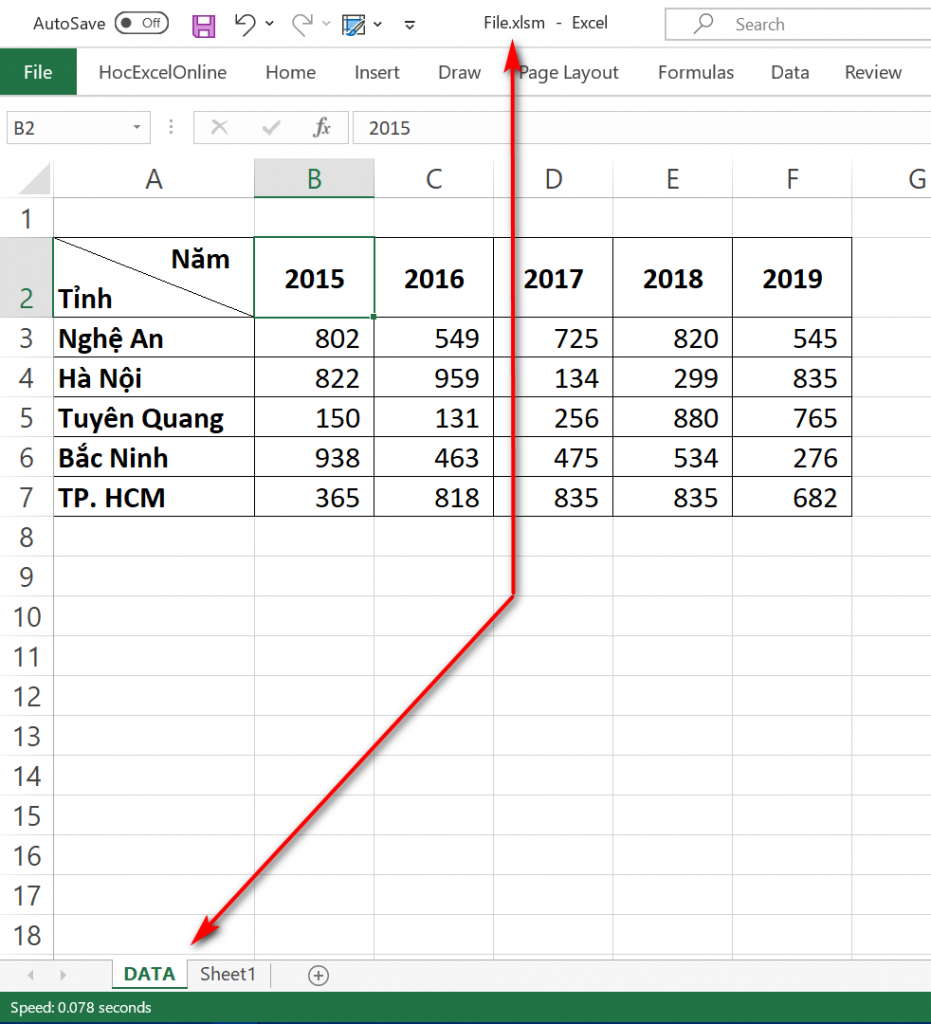Switch to the Formulas ribbon tab
The width and height of the screenshot is (931, 1024).
pyautogui.click(x=695, y=72)
